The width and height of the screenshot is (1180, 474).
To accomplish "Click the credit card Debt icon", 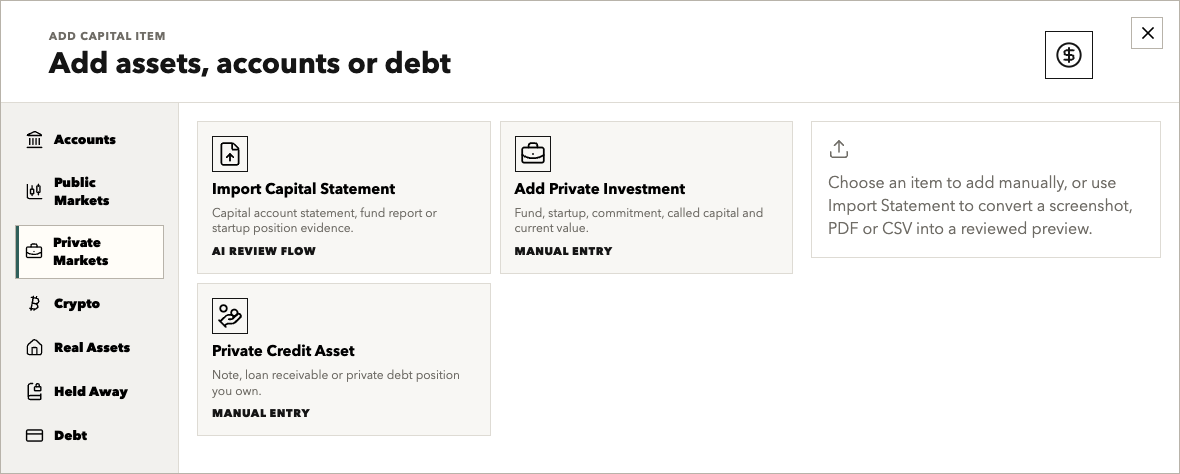I will click(35, 435).
